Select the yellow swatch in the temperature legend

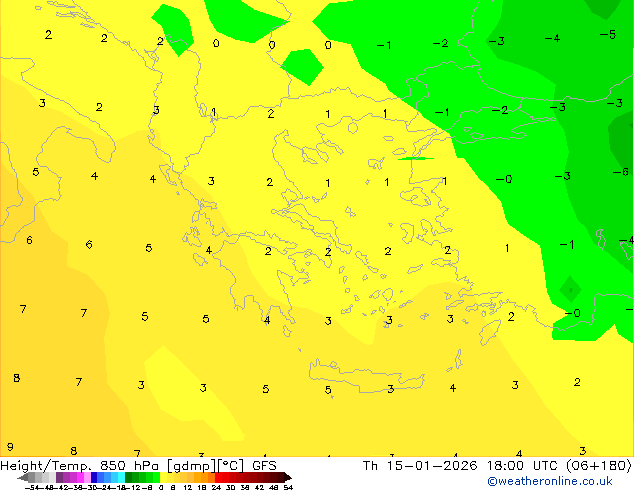(x=163, y=478)
